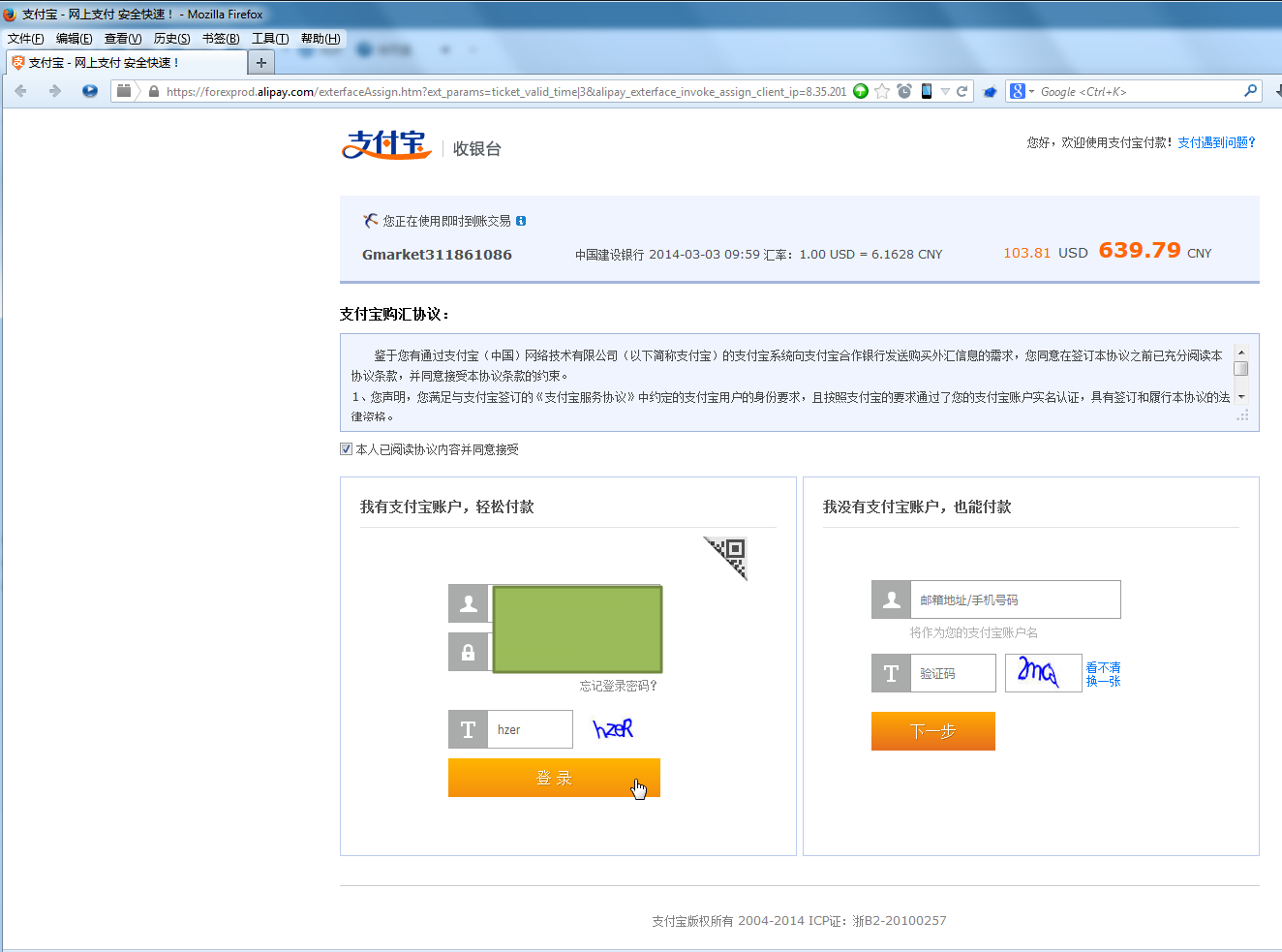
Task: Click the user icon of login account field
Action: click(469, 603)
